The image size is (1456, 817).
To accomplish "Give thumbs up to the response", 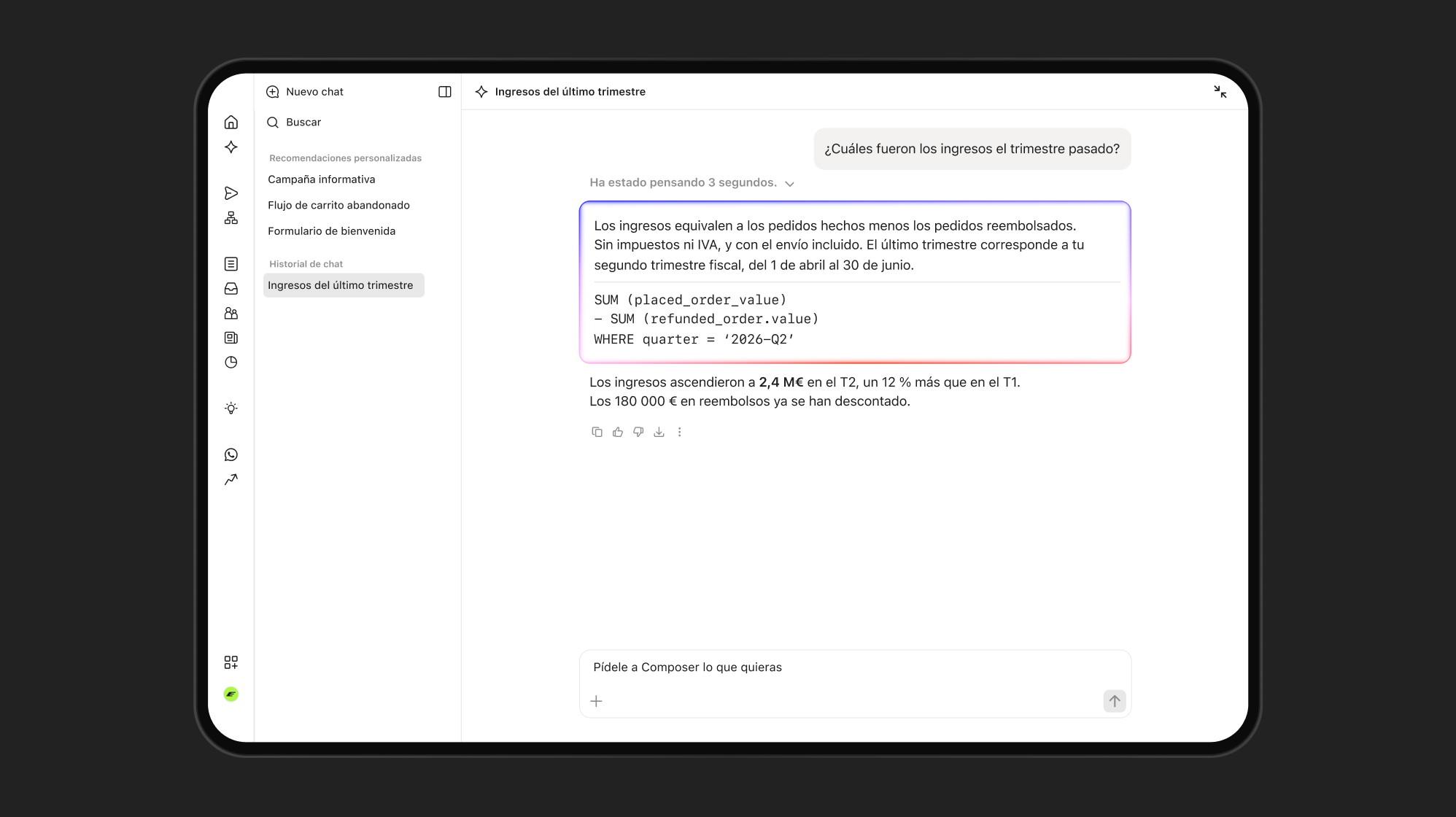I will 618,432.
